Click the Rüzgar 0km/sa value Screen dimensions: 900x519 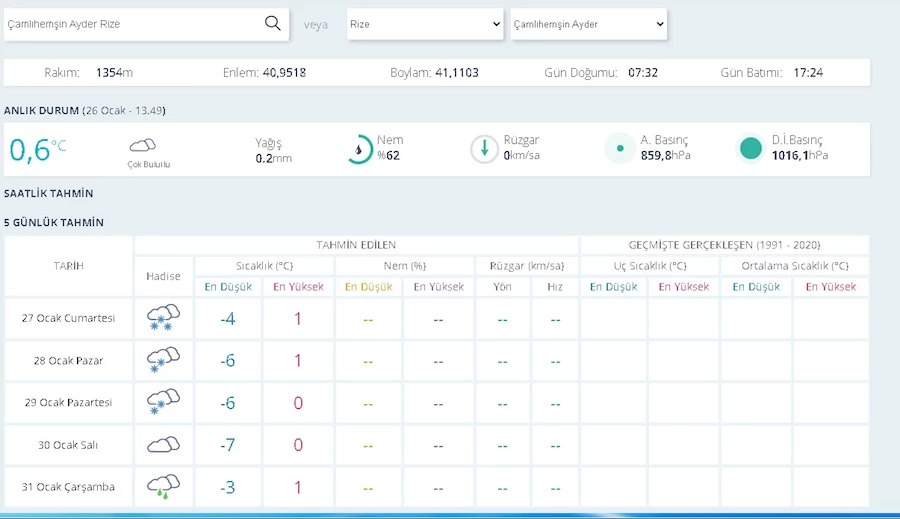click(521, 156)
